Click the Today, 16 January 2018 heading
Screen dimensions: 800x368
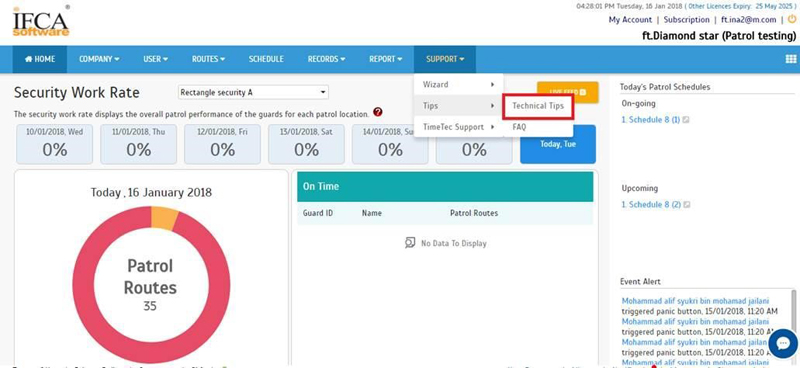click(x=152, y=192)
